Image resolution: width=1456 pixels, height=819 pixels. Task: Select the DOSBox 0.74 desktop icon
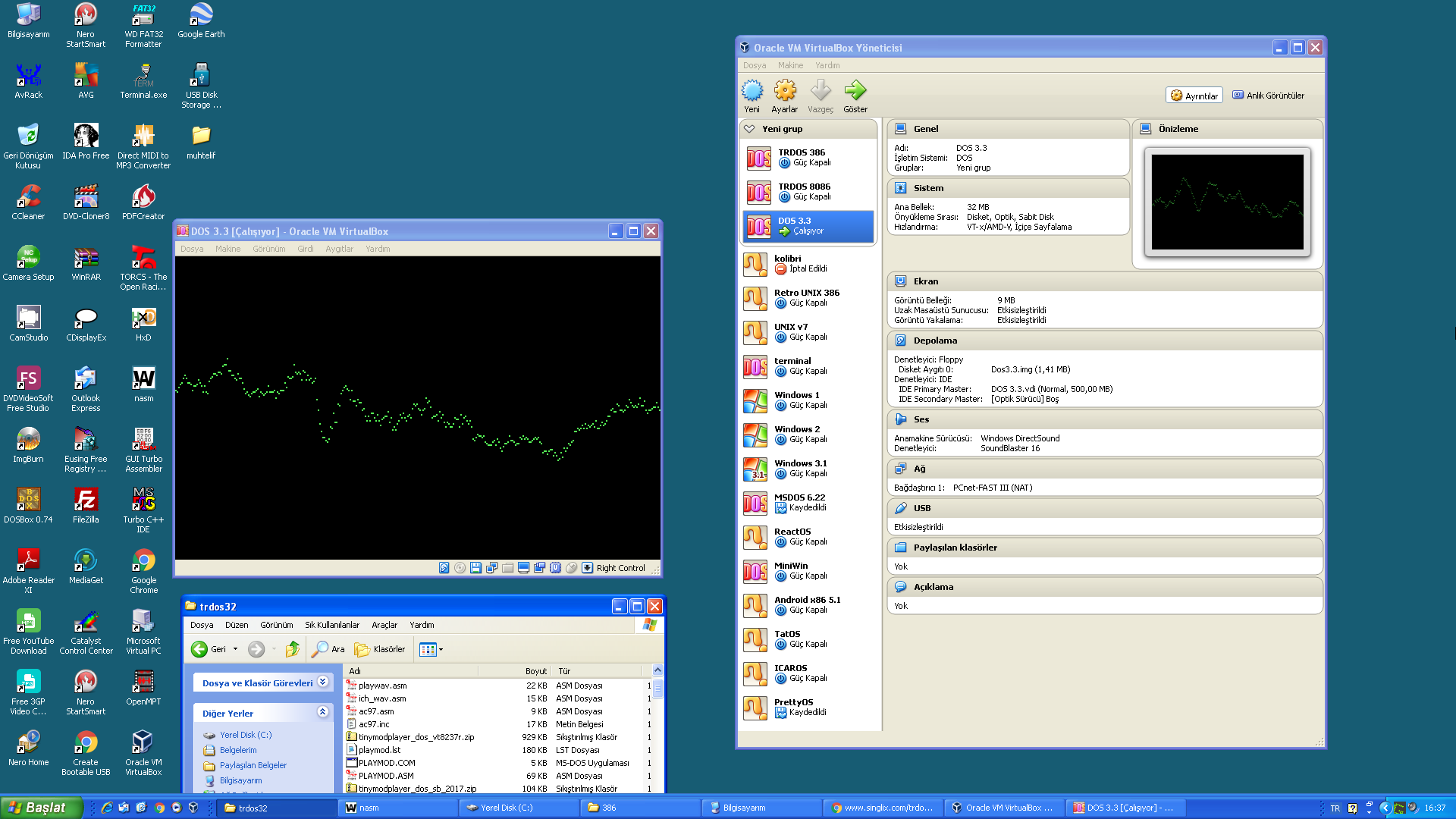pos(28,505)
